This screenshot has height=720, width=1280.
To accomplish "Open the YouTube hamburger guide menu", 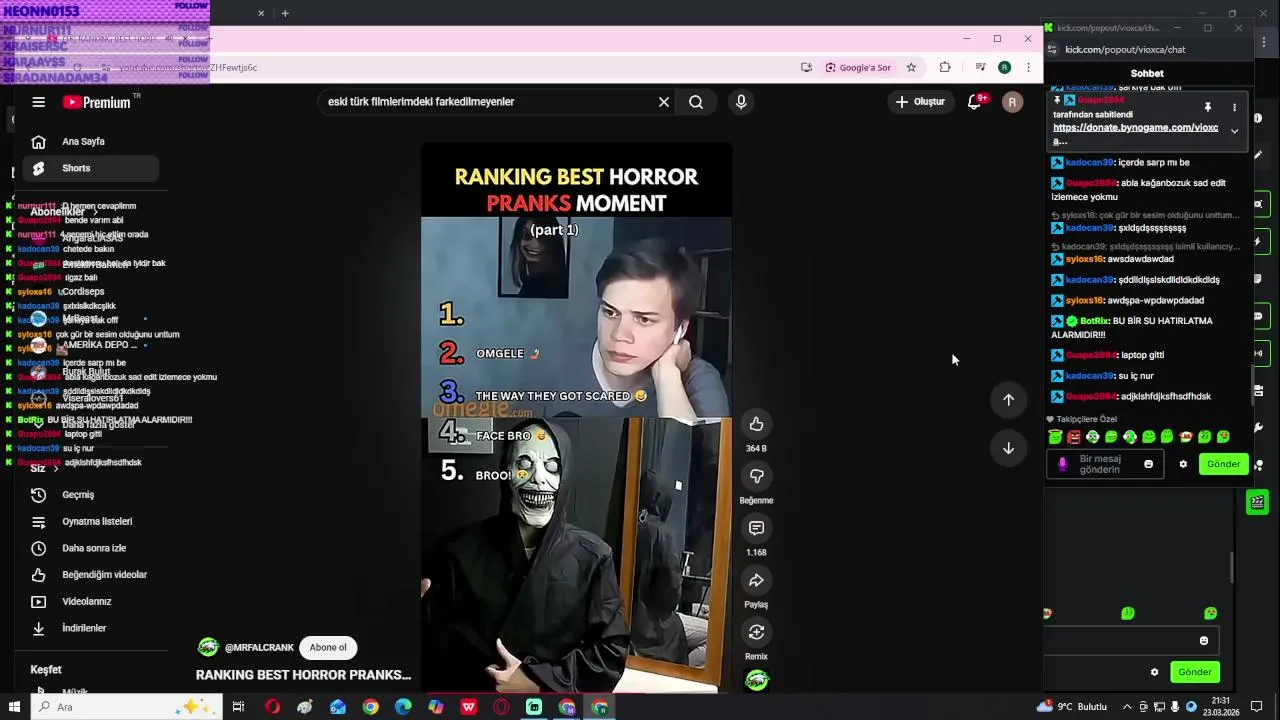I will (38, 102).
